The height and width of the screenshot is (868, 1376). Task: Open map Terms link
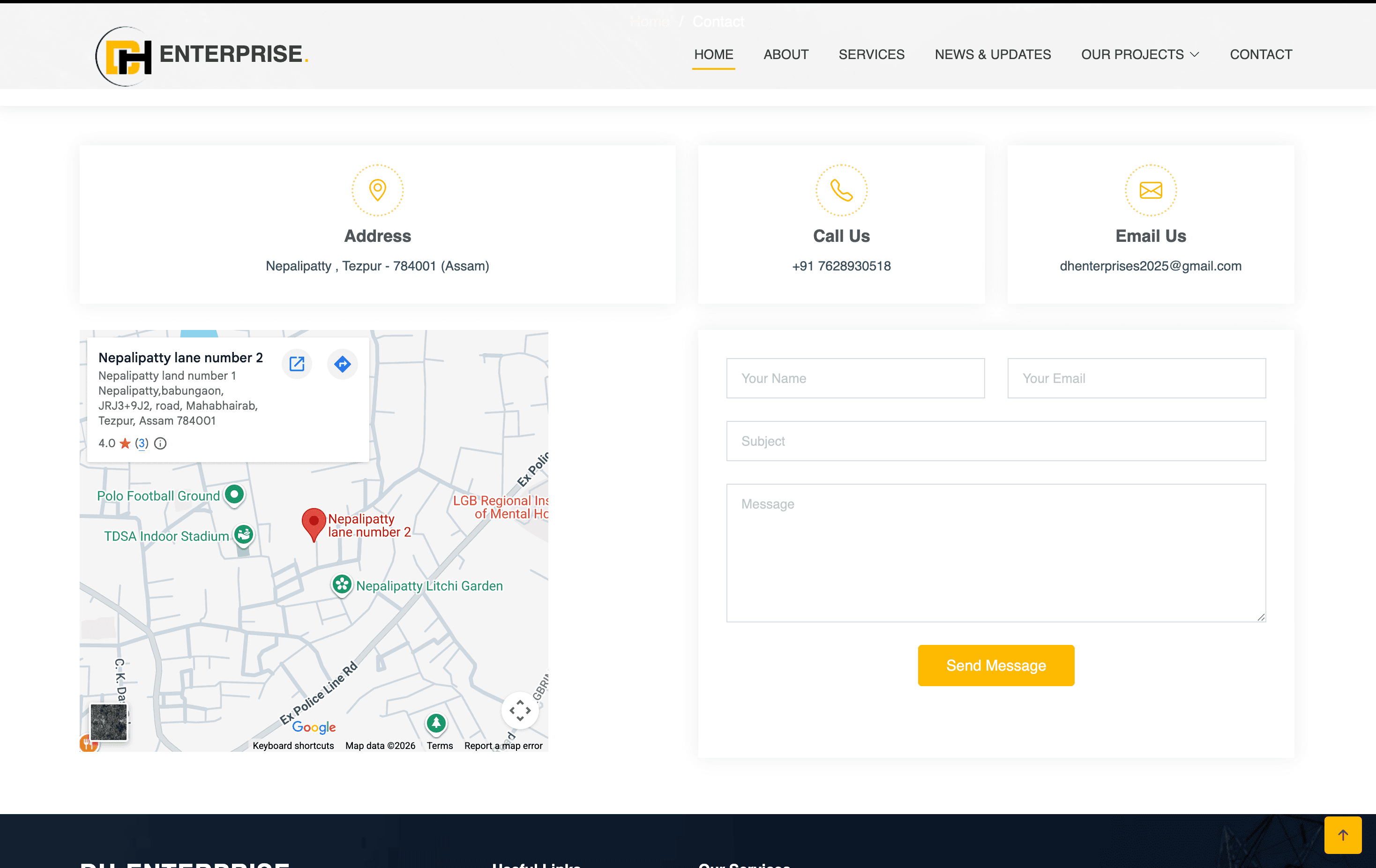pyautogui.click(x=440, y=745)
